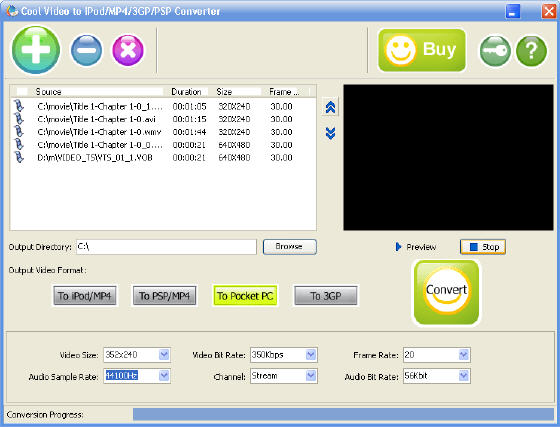Click the Conversion Progress bar

(343, 414)
